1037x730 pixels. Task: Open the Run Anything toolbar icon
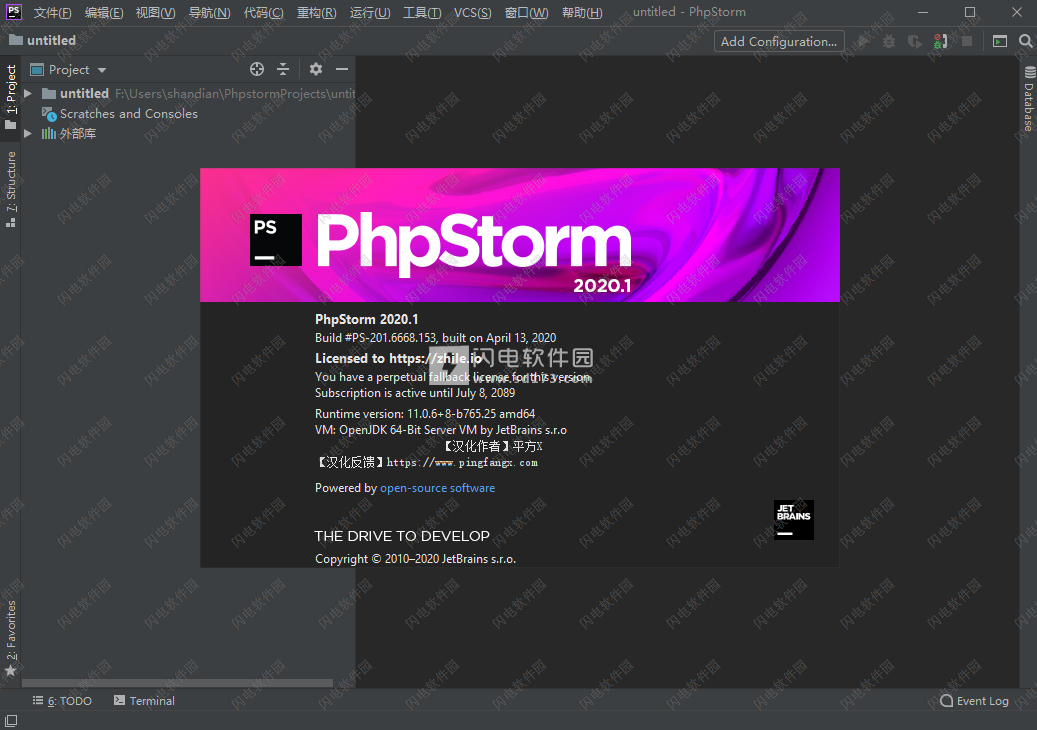pyautogui.click(x=1000, y=41)
